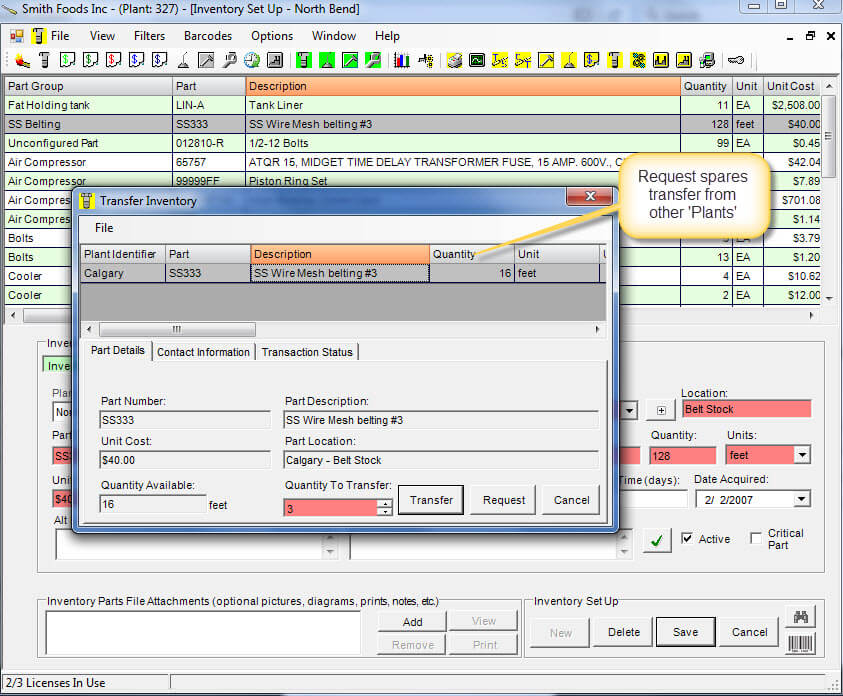Select the Part Details tab
Screen dimensions: 843x696
point(117,350)
